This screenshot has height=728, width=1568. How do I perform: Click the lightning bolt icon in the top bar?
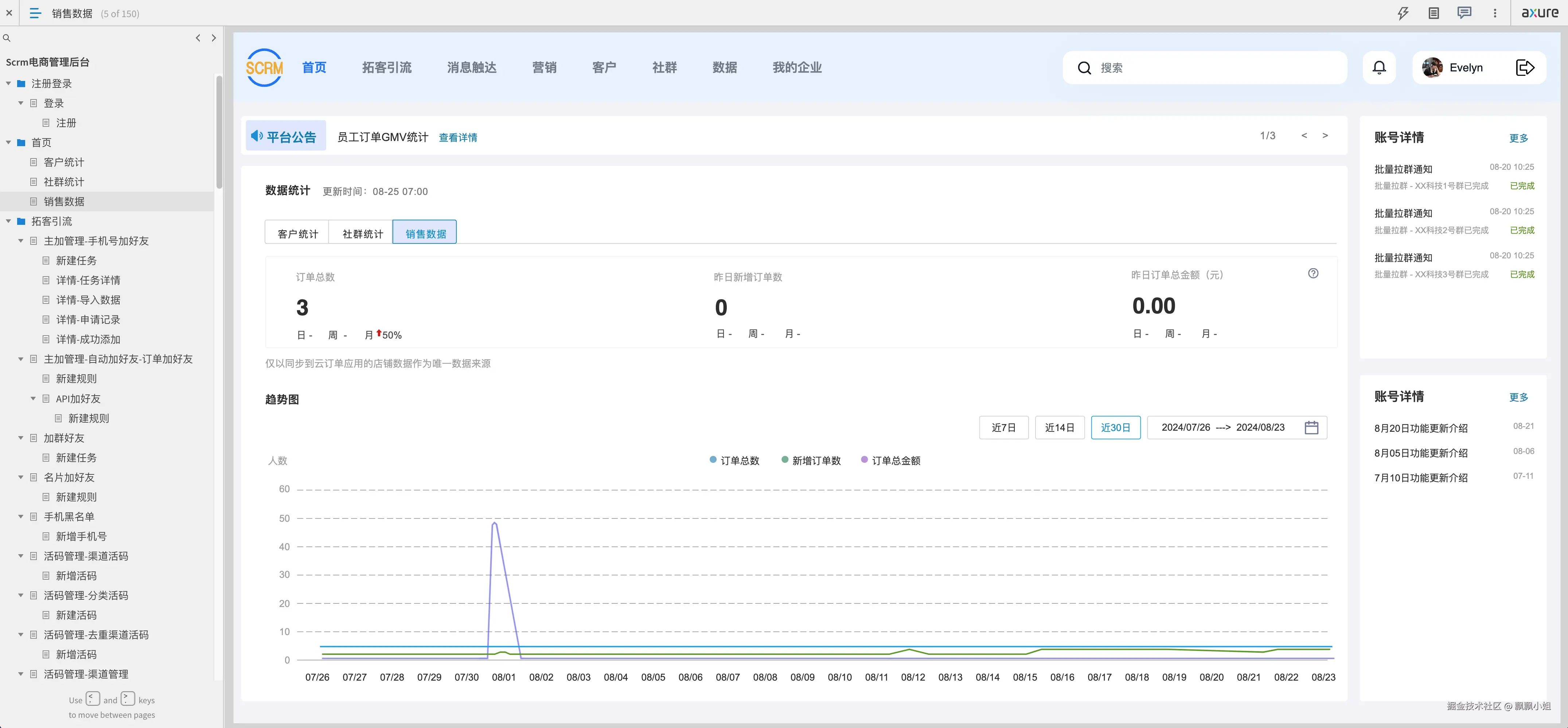1403,13
